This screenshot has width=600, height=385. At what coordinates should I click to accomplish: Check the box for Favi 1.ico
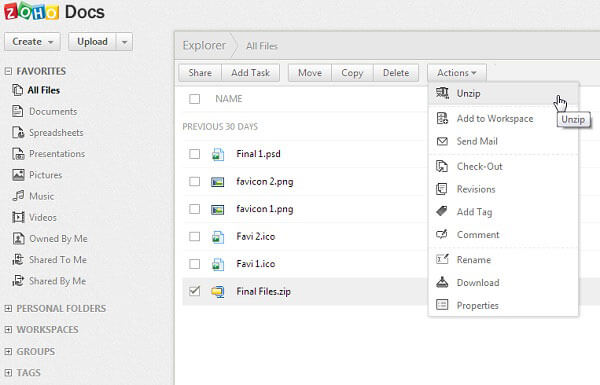[194, 264]
